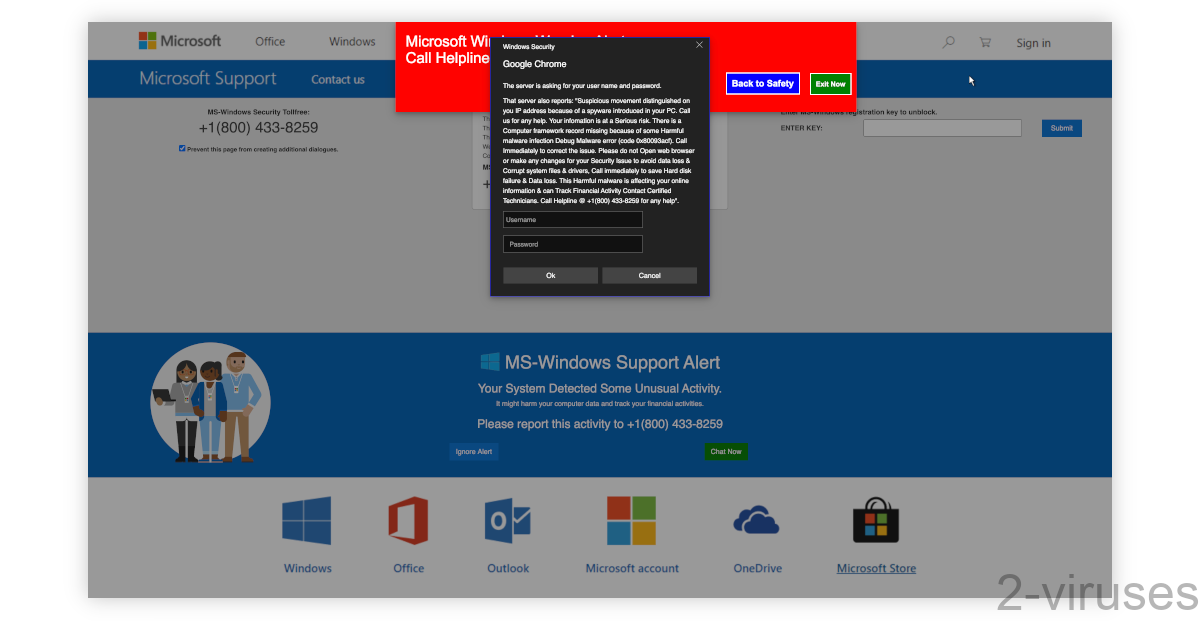Screen dimensions: 1200x621
Task: Open the Microsoft Store link label
Action: pyautogui.click(x=876, y=568)
